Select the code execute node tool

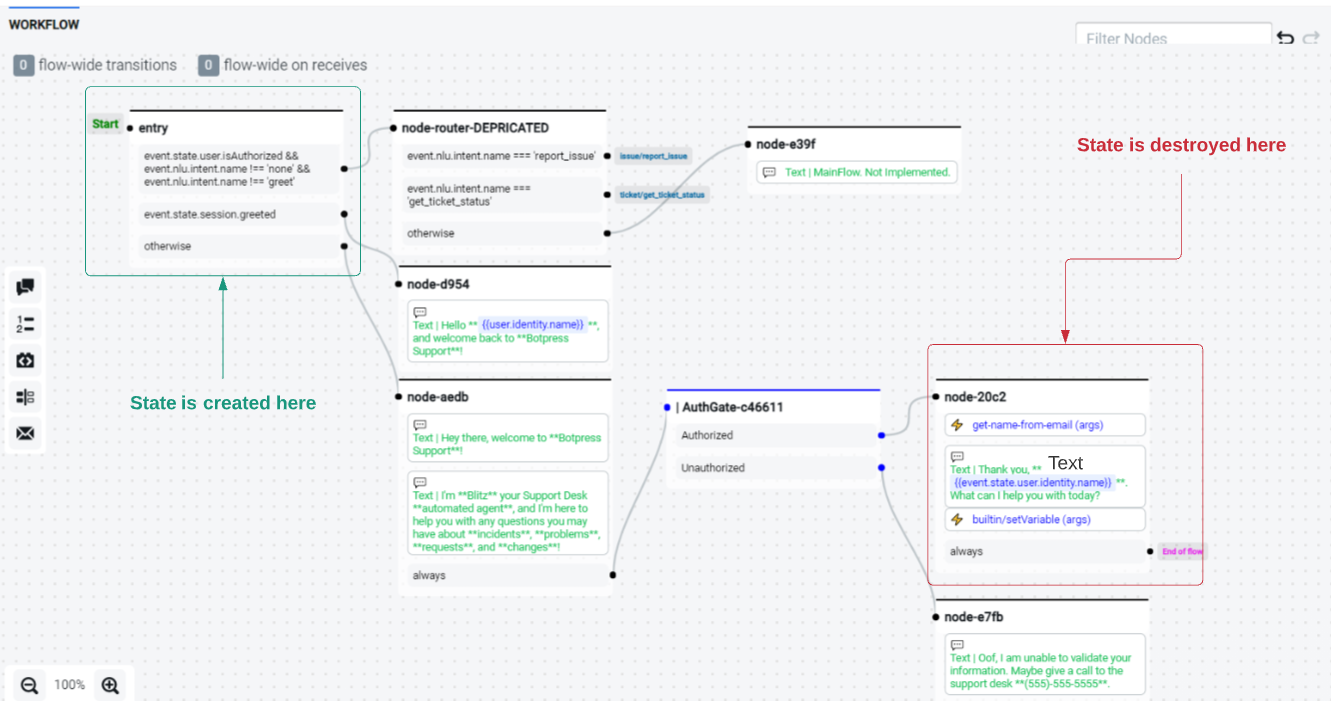tap(25, 360)
